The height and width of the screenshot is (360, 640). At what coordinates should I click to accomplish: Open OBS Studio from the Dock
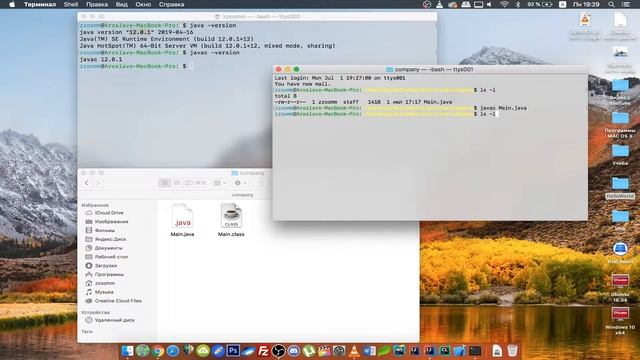click(x=278, y=351)
